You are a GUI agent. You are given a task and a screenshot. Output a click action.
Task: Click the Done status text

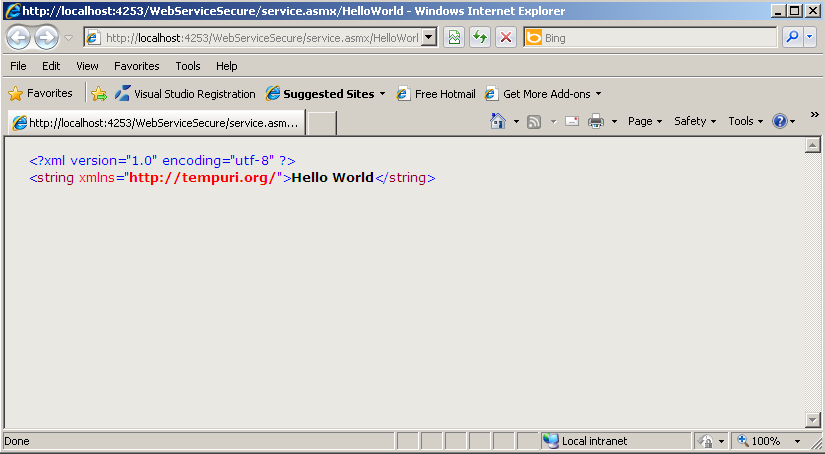click(x=17, y=441)
